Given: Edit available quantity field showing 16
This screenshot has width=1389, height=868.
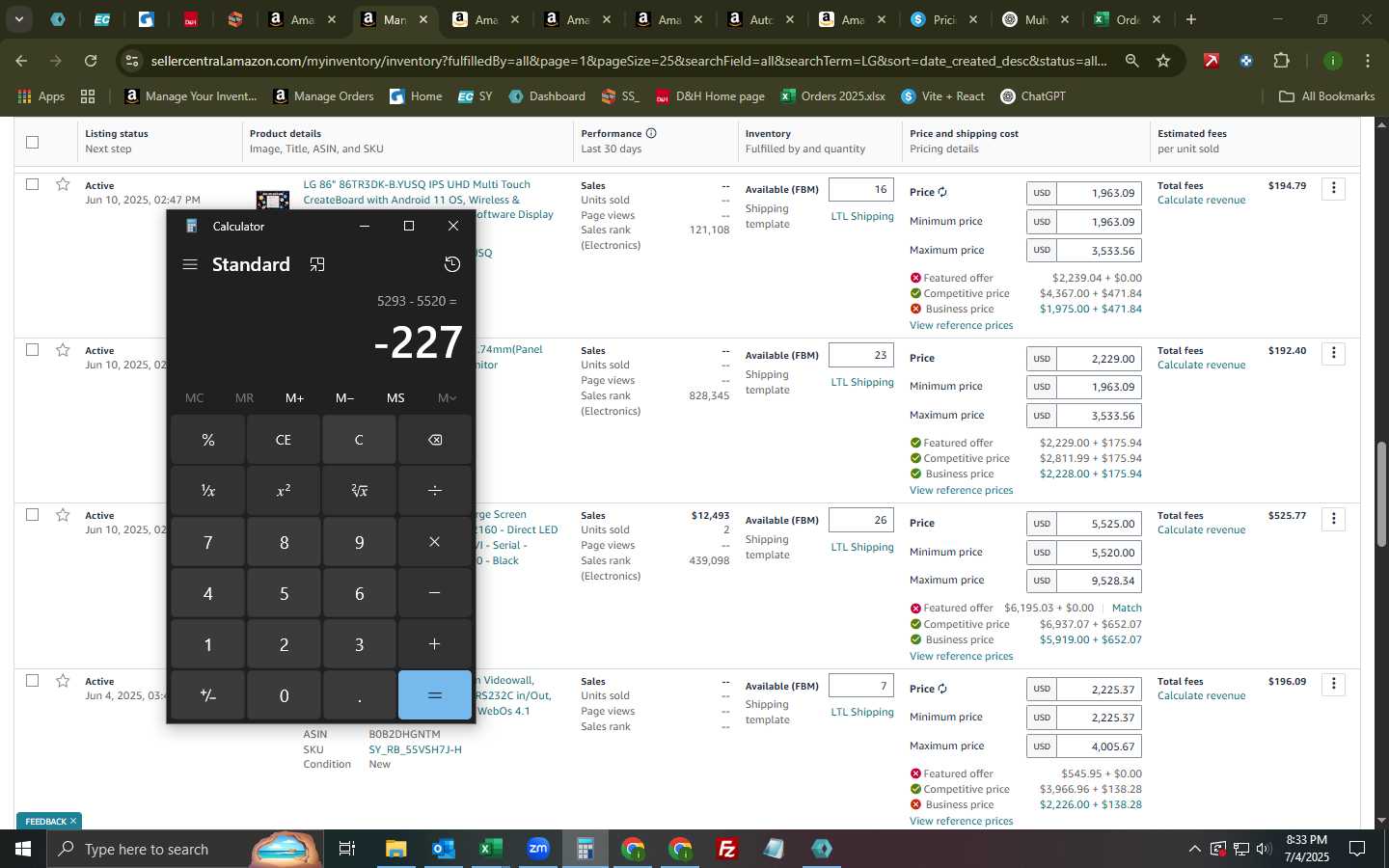Looking at the screenshot, I should point(861,190).
